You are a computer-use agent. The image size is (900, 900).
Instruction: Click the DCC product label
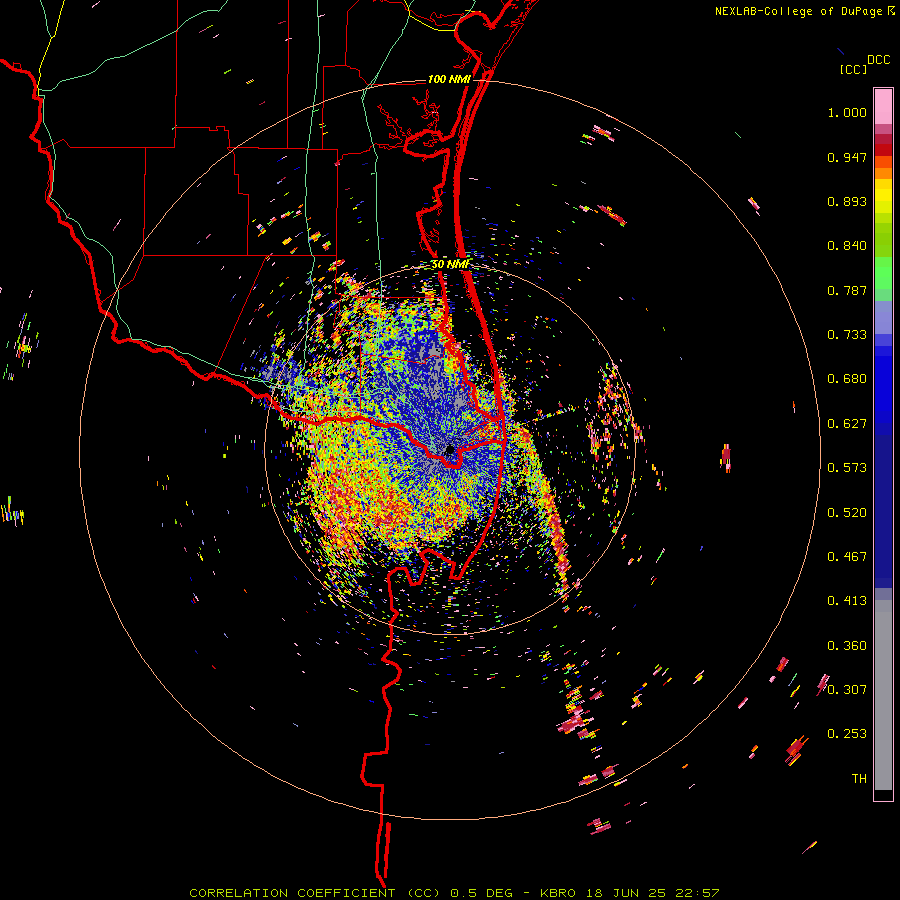(x=878, y=60)
